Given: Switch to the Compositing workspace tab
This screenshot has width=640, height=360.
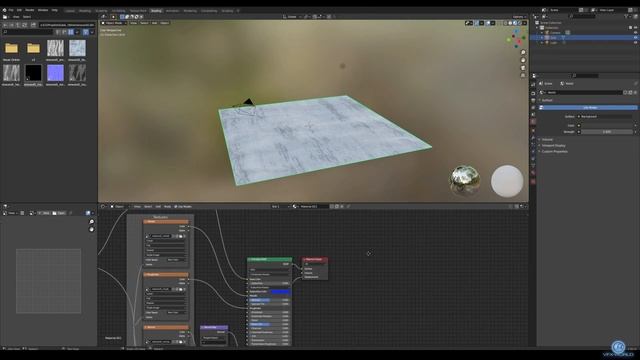Looking at the screenshot, I should click(x=209, y=11).
